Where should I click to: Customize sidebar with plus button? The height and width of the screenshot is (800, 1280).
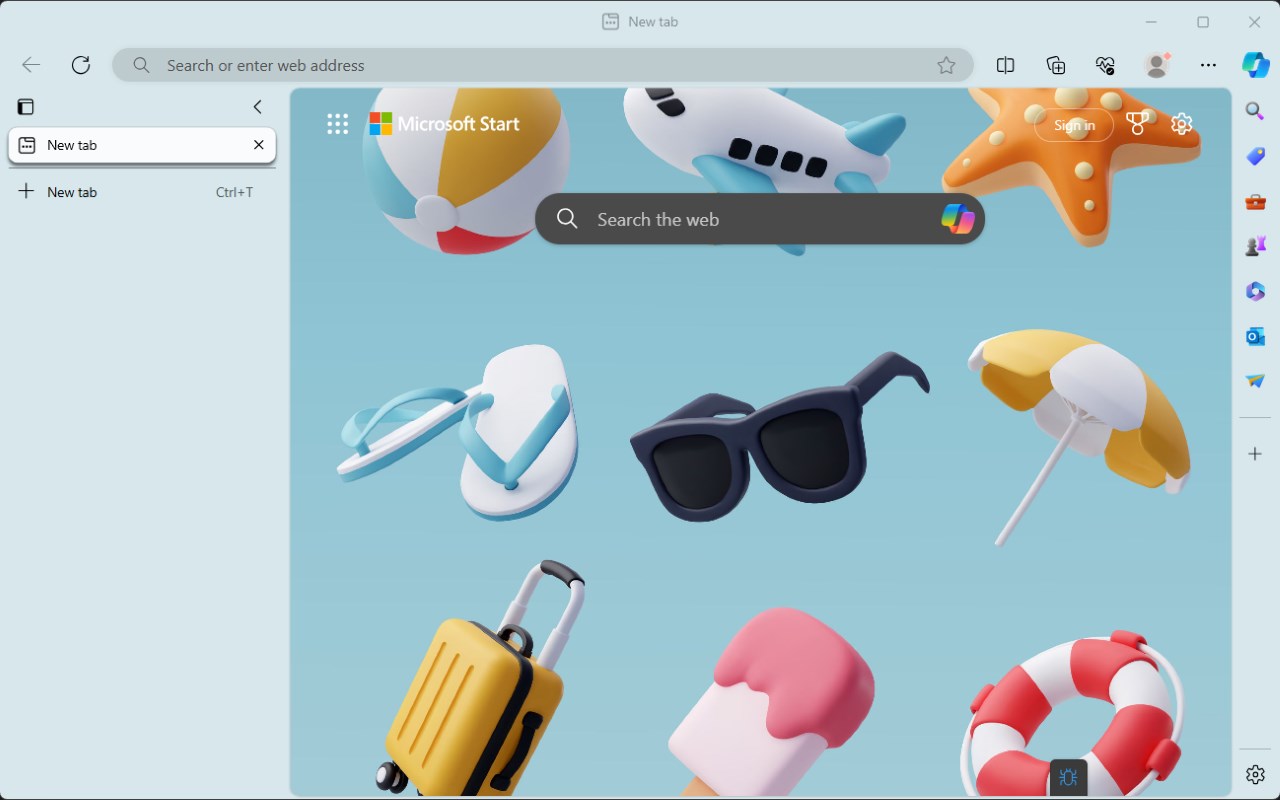pyautogui.click(x=1255, y=454)
